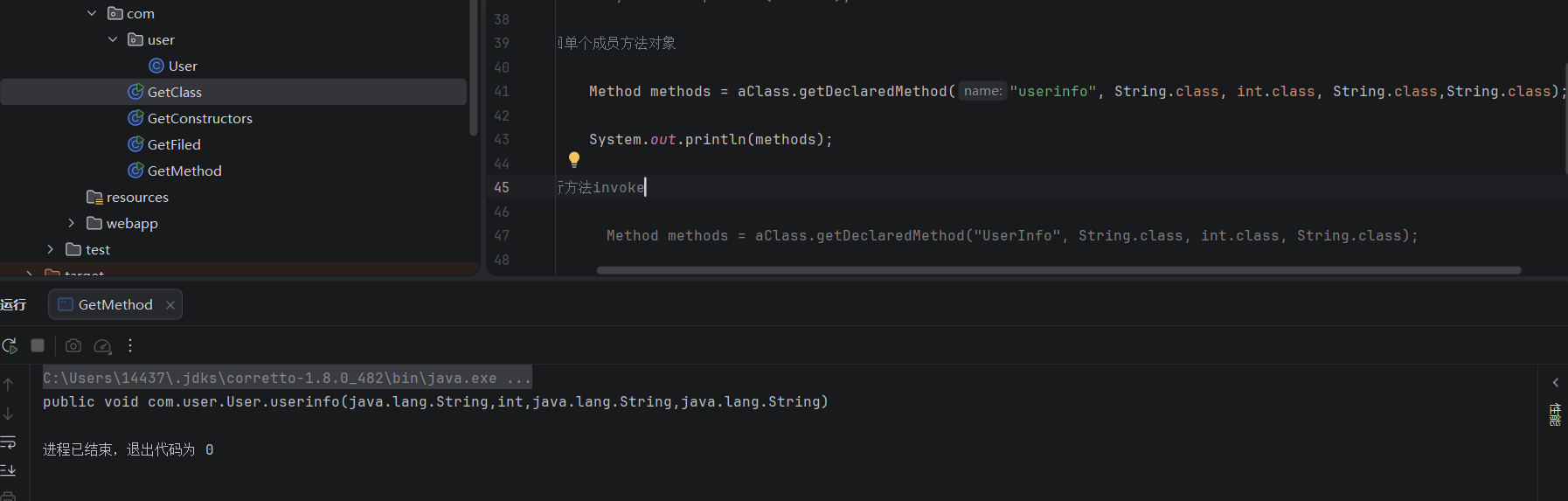Select the resources folder row
The image size is (1568, 501).
point(233,197)
